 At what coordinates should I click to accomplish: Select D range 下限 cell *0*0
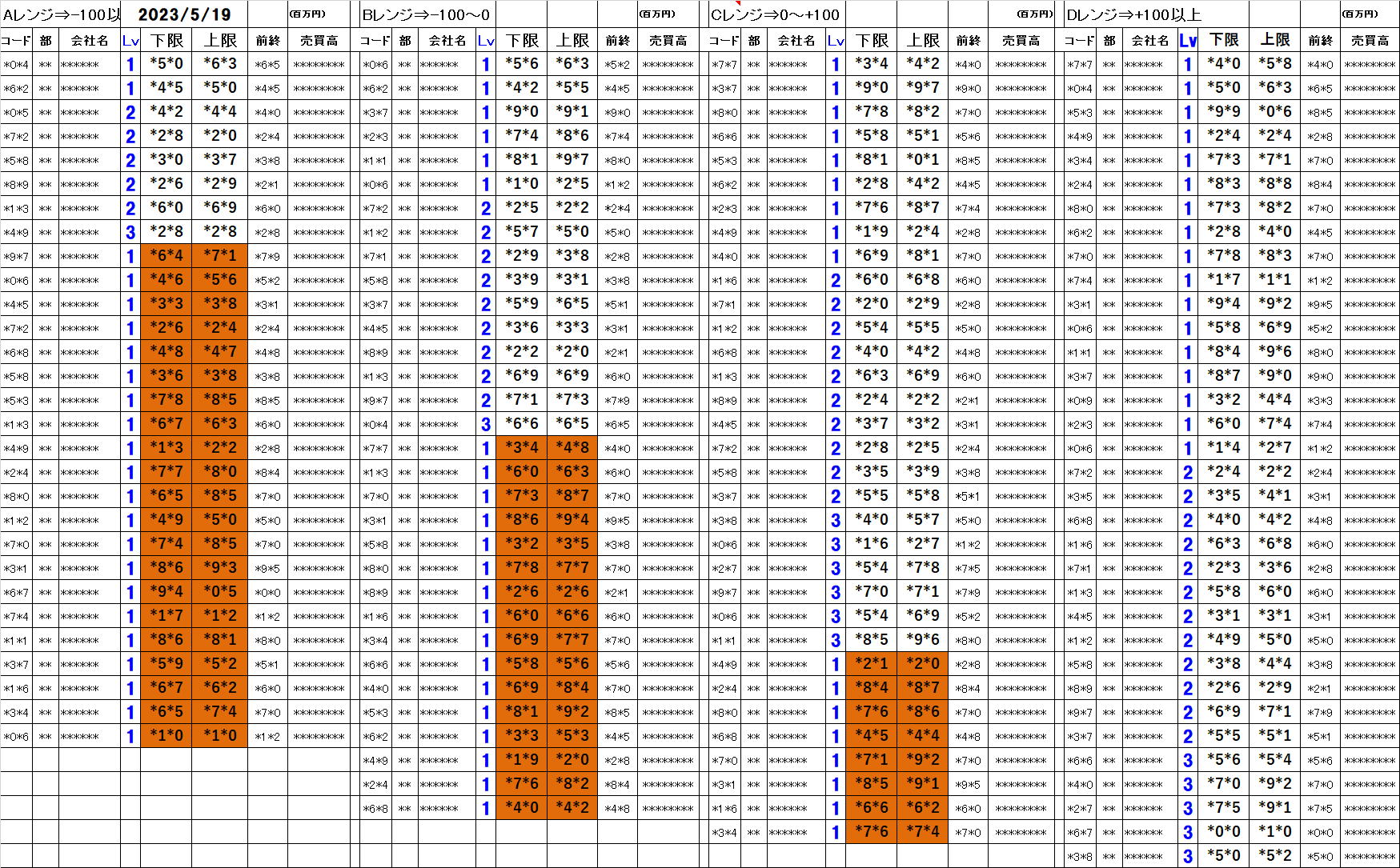pos(1224,832)
